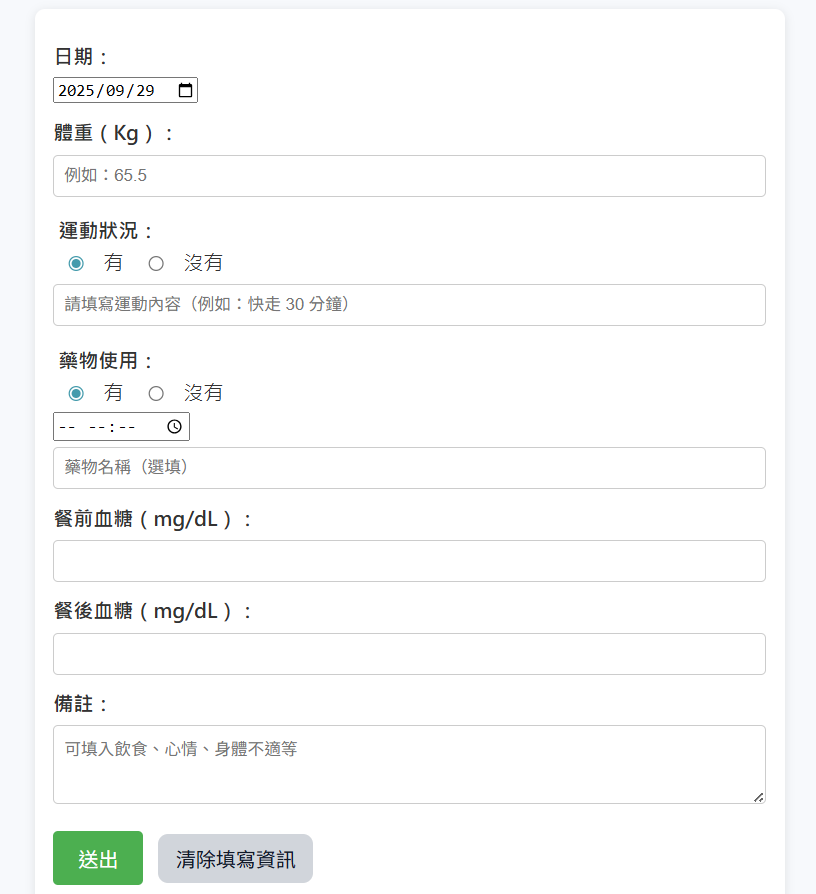816x894 pixels.
Task: Open the clock picker in medication time field
Action: point(174,427)
